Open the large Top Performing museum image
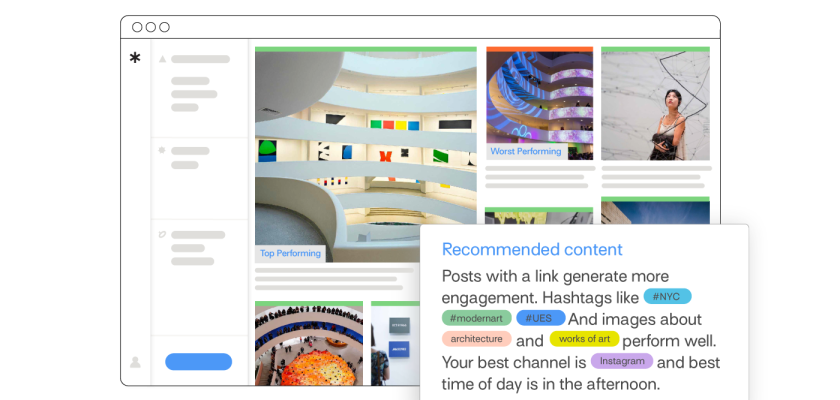Image resolution: width=840 pixels, height=400 pixels. [336, 150]
